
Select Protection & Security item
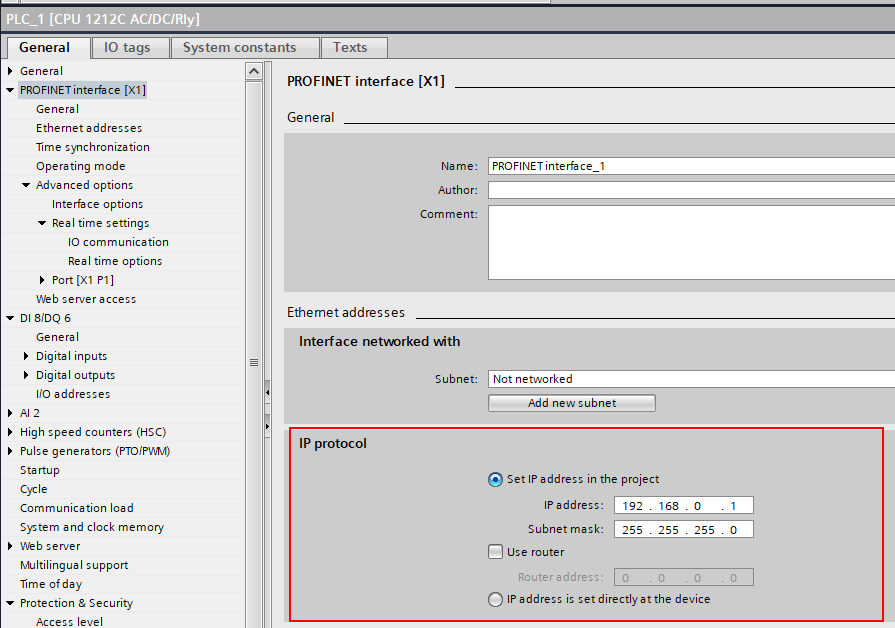(76, 603)
